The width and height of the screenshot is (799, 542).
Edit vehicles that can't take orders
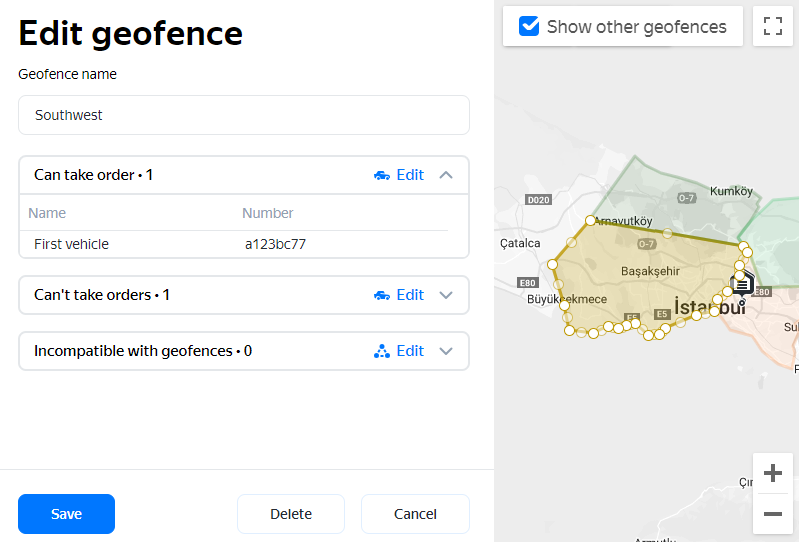[x=410, y=295]
